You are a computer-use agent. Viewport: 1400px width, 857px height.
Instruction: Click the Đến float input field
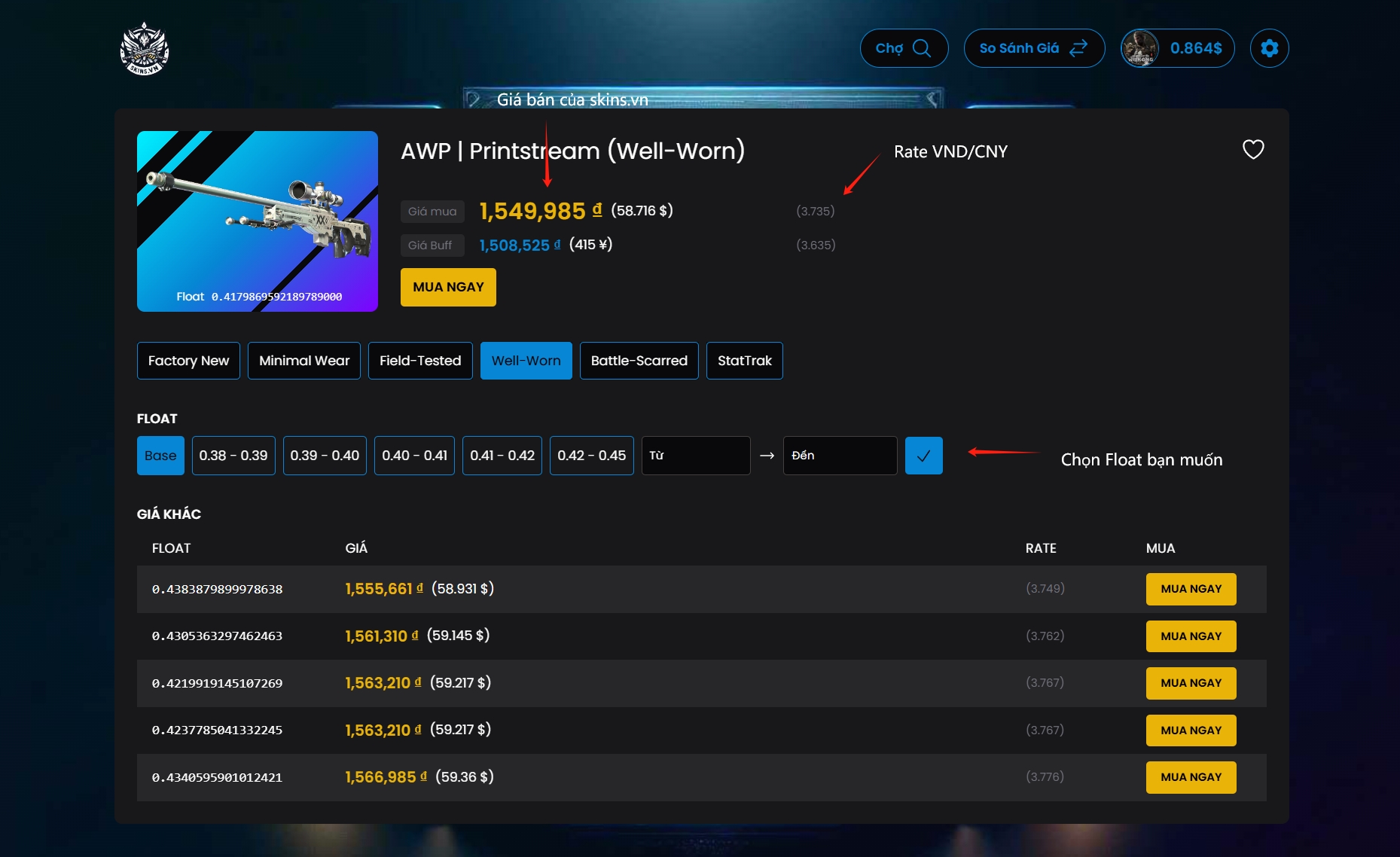click(839, 456)
